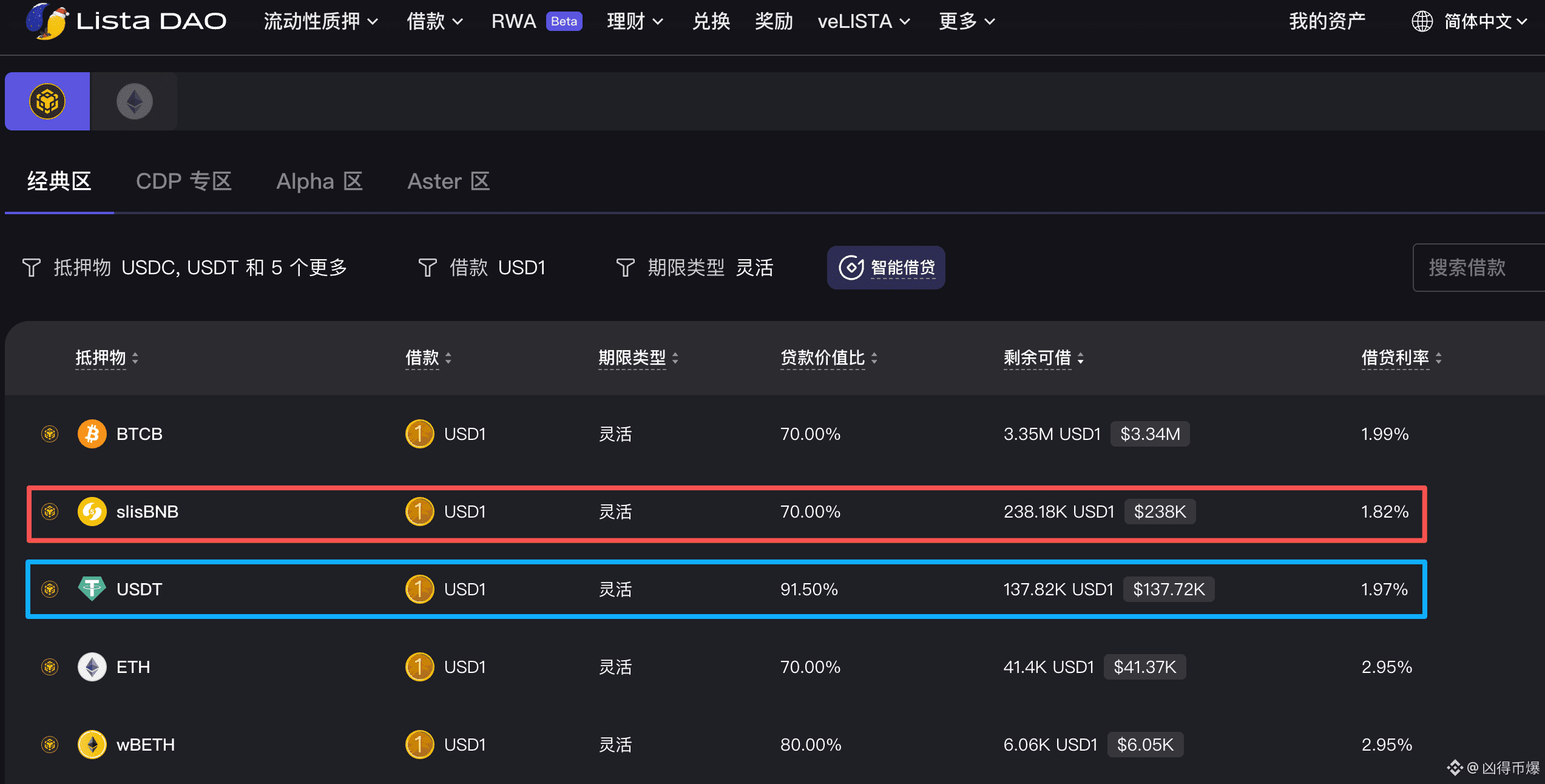Switch to the Ethereum network icon
1545x784 pixels.
[134, 101]
